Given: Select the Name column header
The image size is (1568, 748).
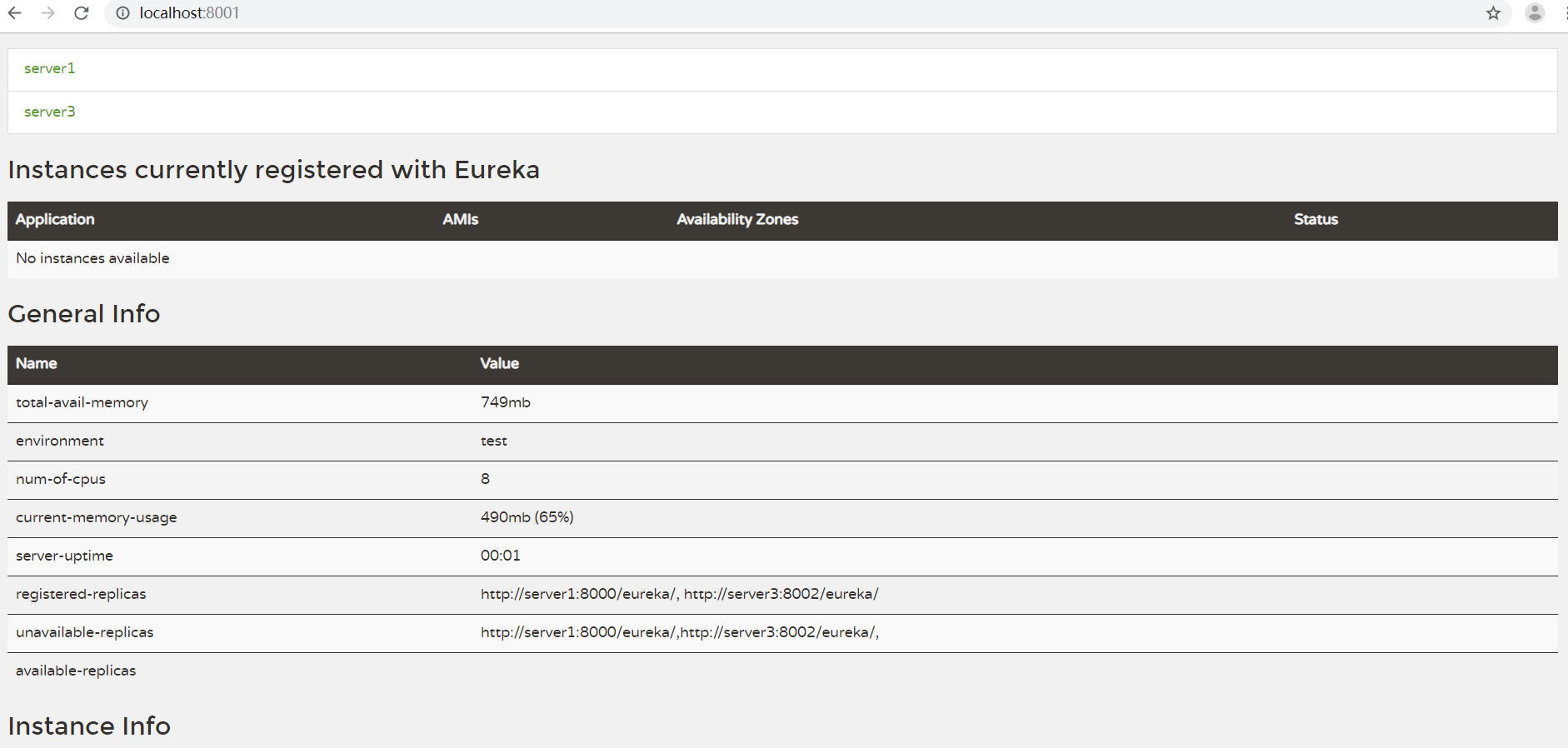Looking at the screenshot, I should point(37,363).
